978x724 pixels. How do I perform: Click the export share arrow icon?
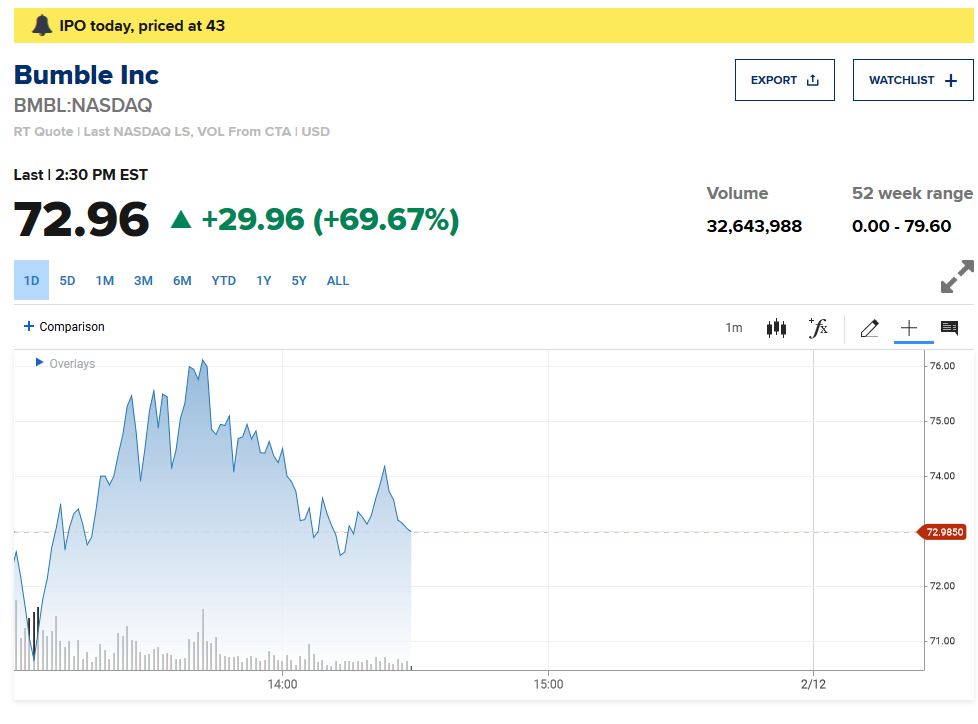(x=812, y=81)
